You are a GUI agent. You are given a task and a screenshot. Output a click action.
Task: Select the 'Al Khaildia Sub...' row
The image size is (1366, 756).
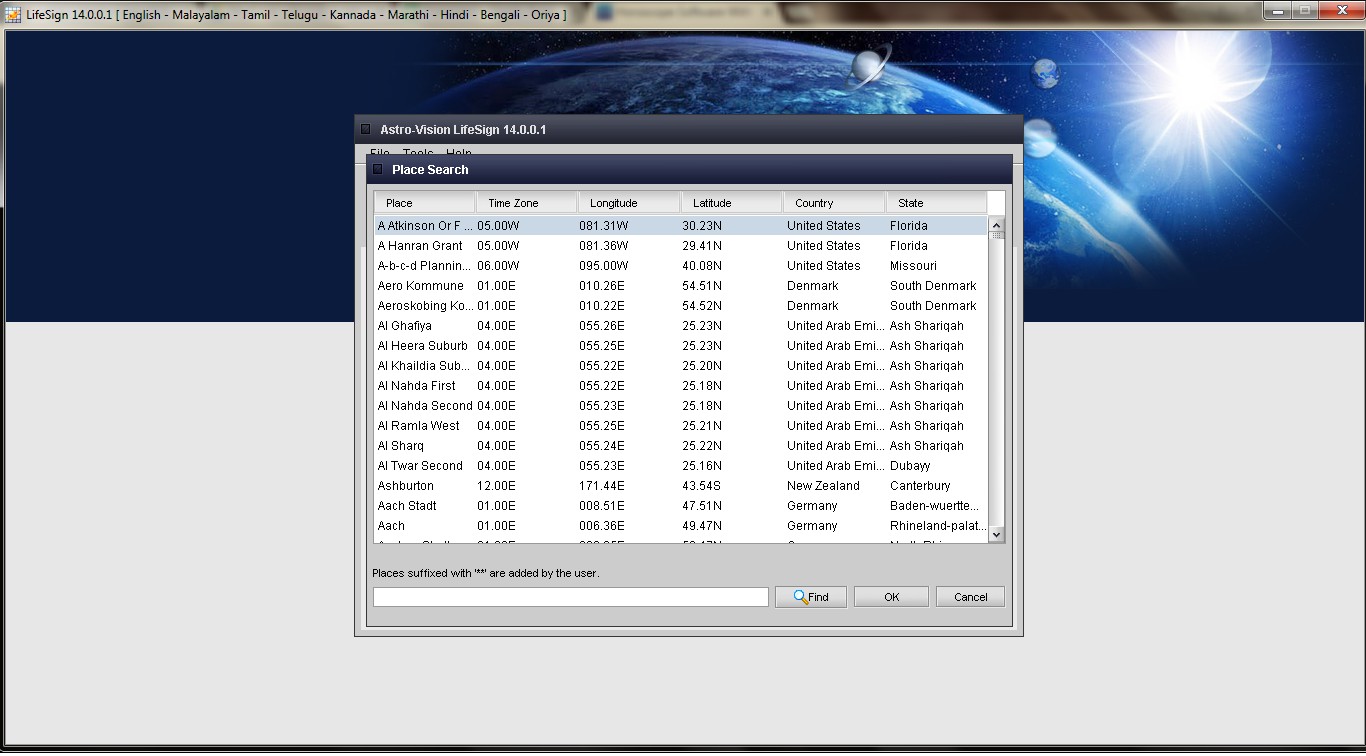(x=681, y=366)
